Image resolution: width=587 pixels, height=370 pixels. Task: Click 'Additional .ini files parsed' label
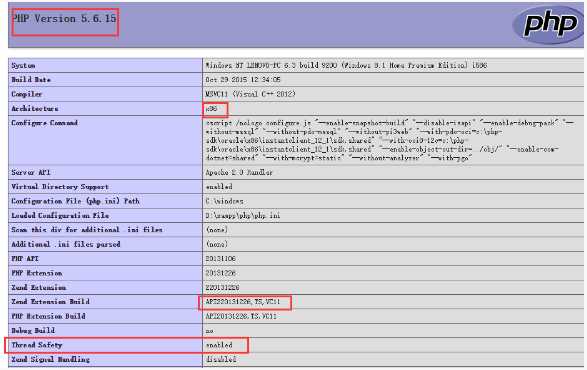click(x=66, y=245)
